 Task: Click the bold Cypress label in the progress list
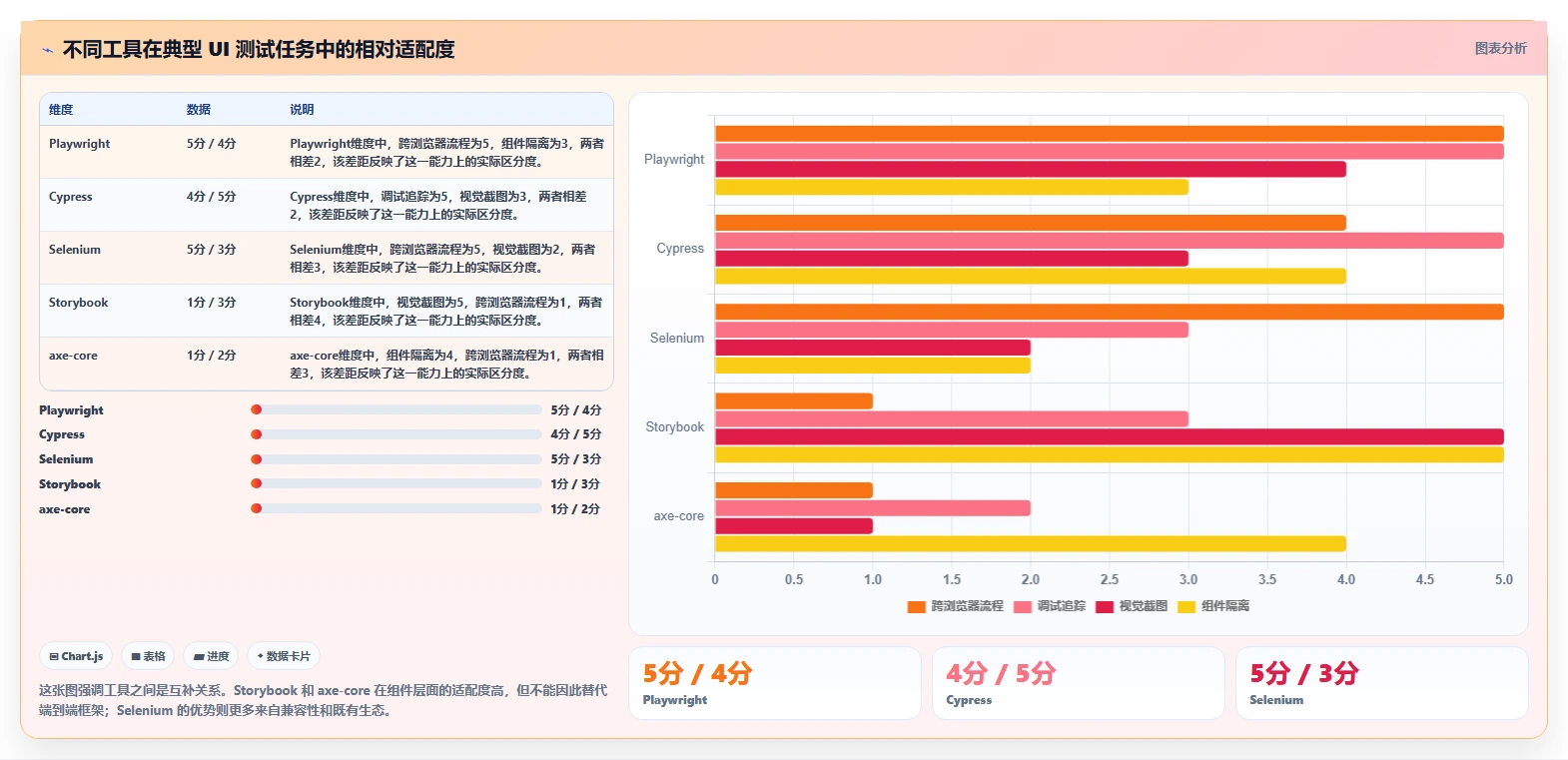(x=62, y=434)
